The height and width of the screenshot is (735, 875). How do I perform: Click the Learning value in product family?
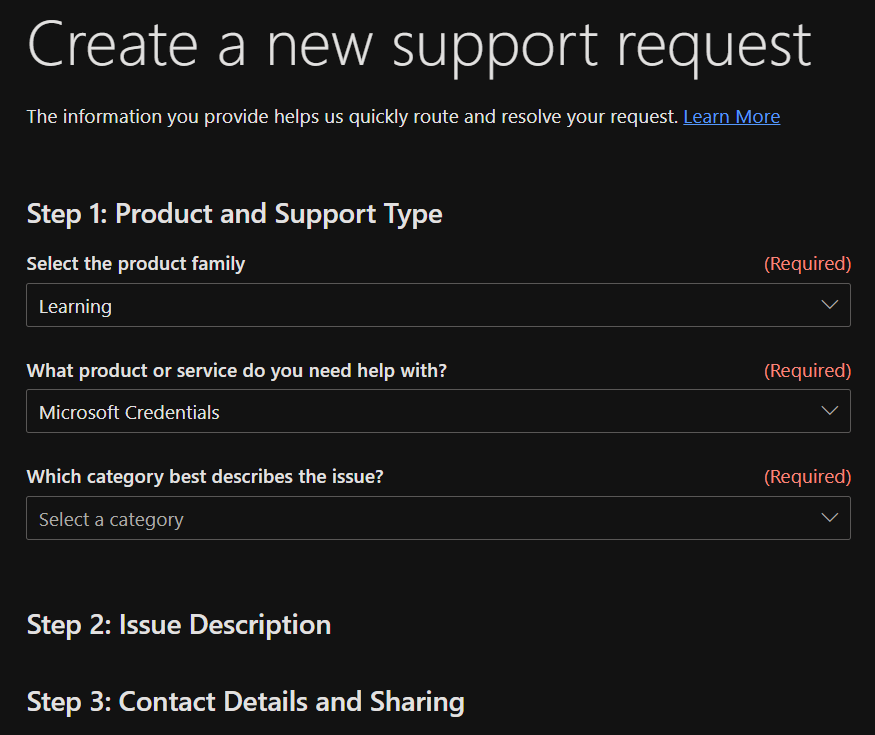click(x=75, y=306)
